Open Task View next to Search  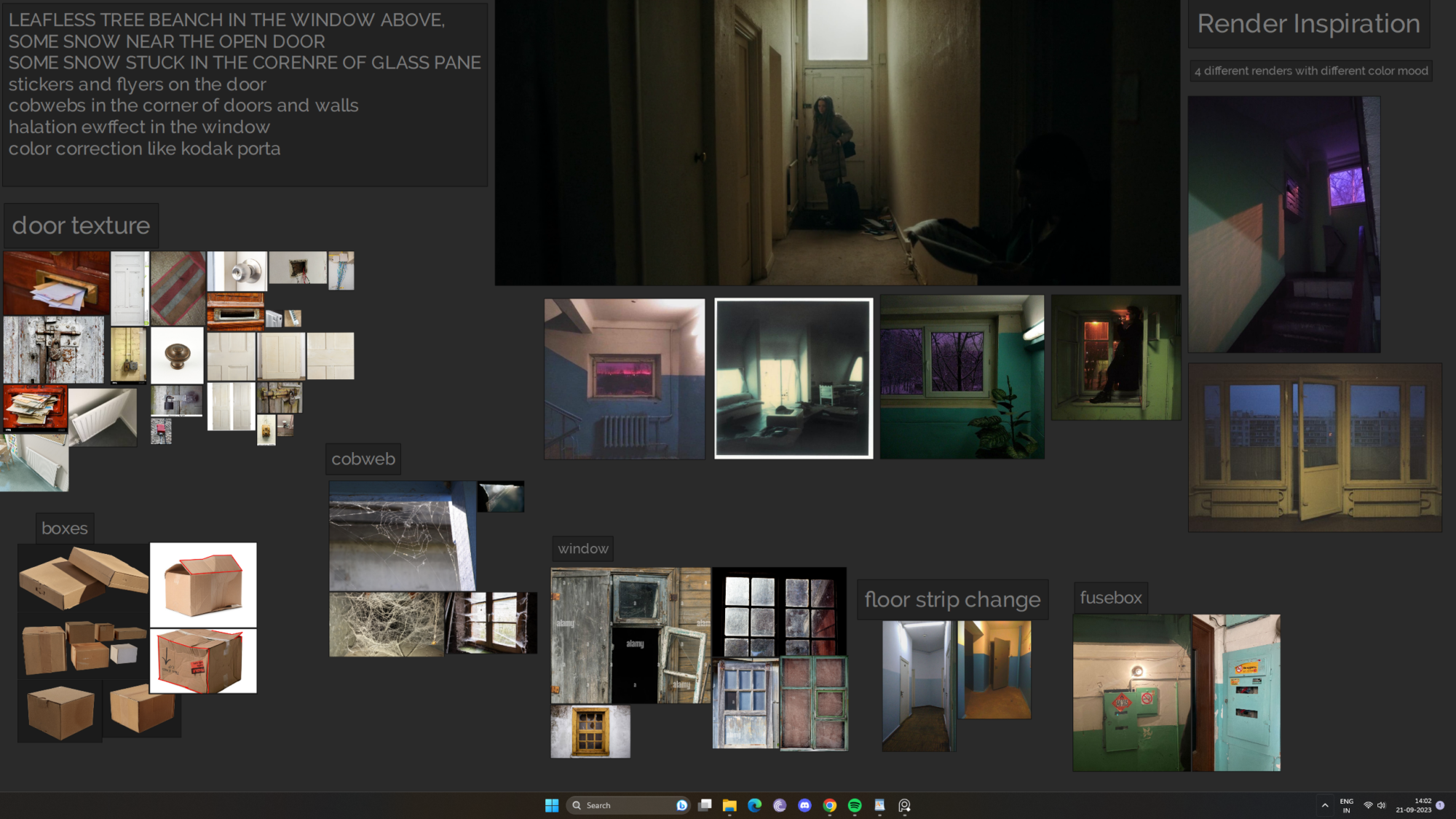coord(705,805)
